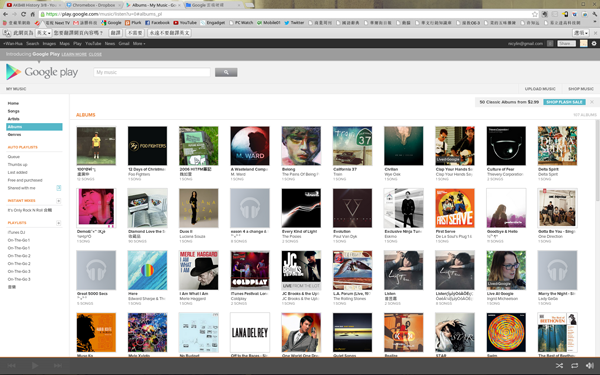The image size is (600, 375).
Task: Click the Google Play logo
Action: [x=42, y=72]
